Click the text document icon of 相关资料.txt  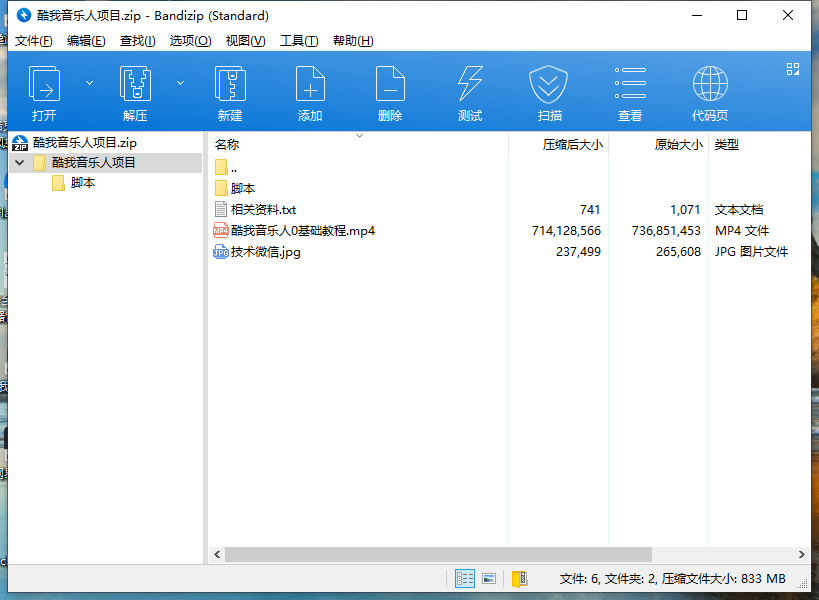(x=221, y=209)
